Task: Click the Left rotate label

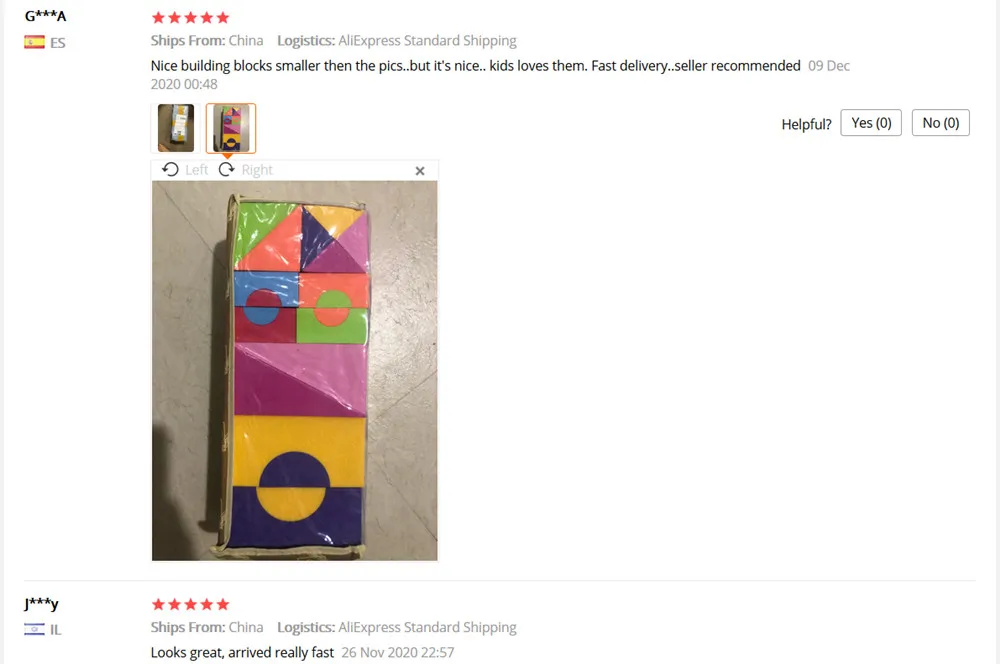Action: tap(196, 170)
